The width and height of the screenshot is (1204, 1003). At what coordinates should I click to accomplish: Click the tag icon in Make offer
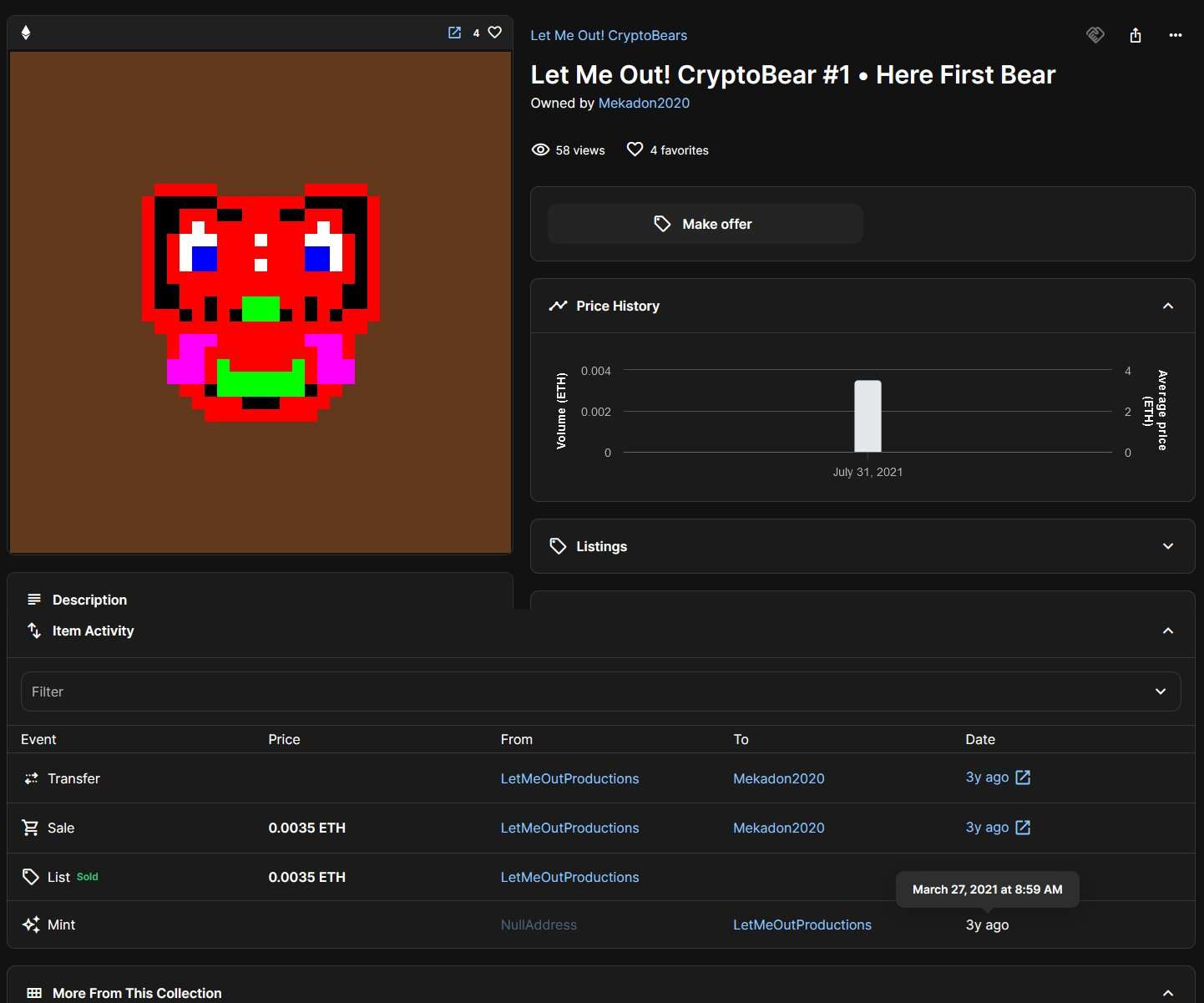pos(662,224)
